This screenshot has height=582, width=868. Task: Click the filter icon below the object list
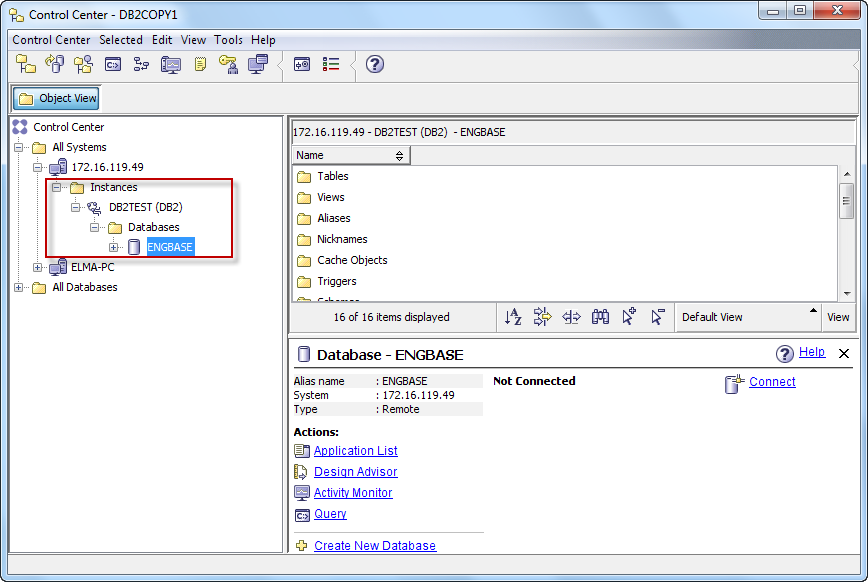click(x=541, y=317)
